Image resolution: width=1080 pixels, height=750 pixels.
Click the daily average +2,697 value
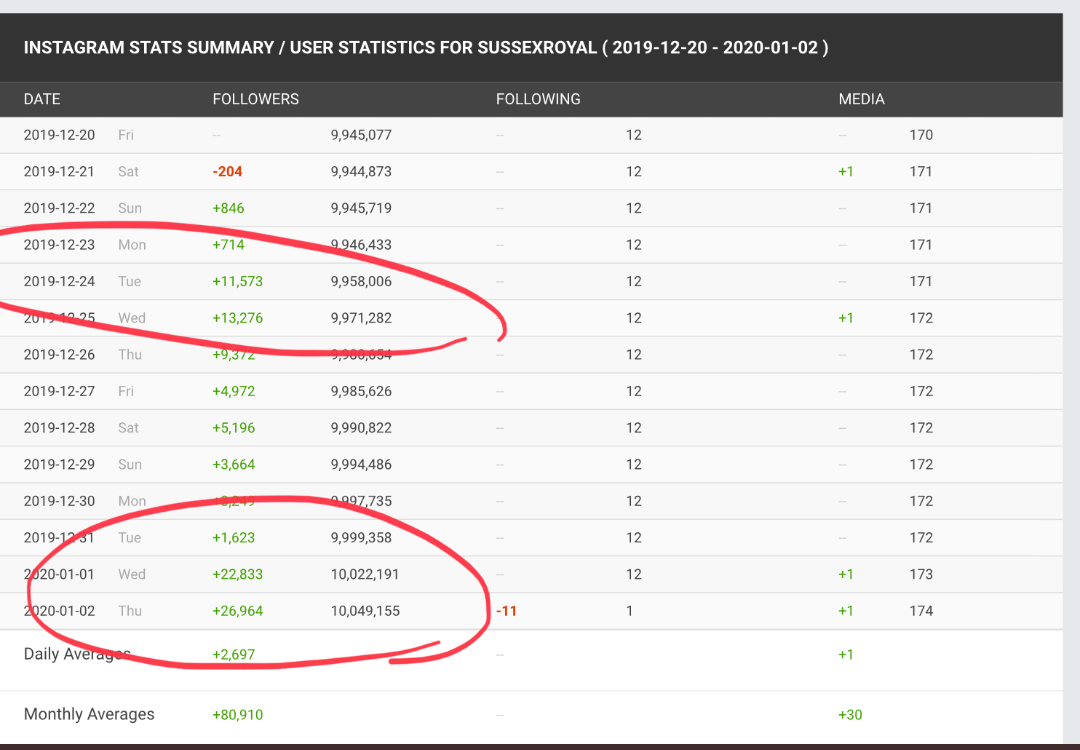(234, 655)
